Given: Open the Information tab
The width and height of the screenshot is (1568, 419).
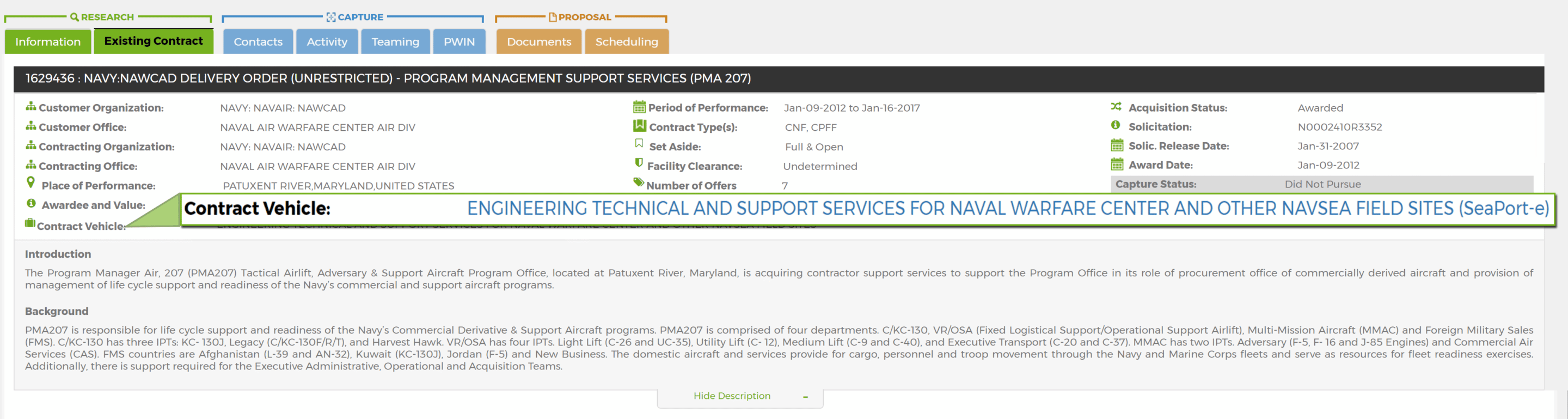Looking at the screenshot, I should pos(47,42).
